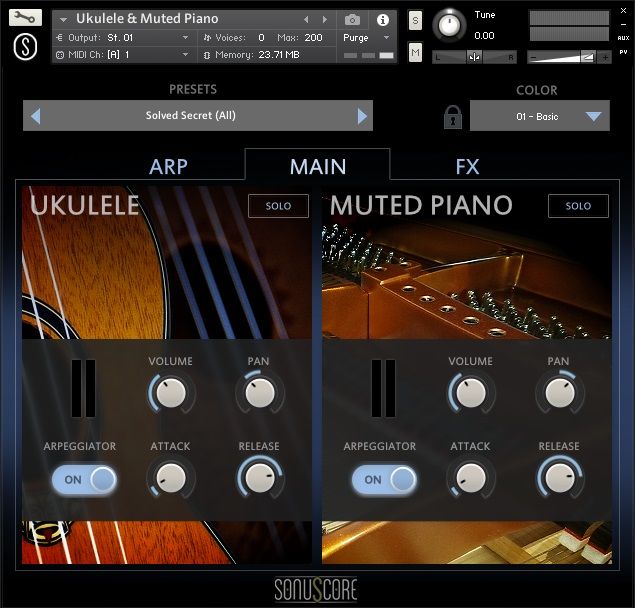Open the camera snapshot view
This screenshot has height=608, width=635.
(352, 19)
